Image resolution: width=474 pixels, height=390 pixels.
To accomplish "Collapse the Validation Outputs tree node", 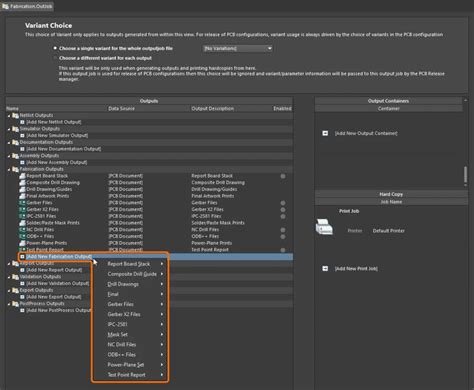I will pos(9,277).
